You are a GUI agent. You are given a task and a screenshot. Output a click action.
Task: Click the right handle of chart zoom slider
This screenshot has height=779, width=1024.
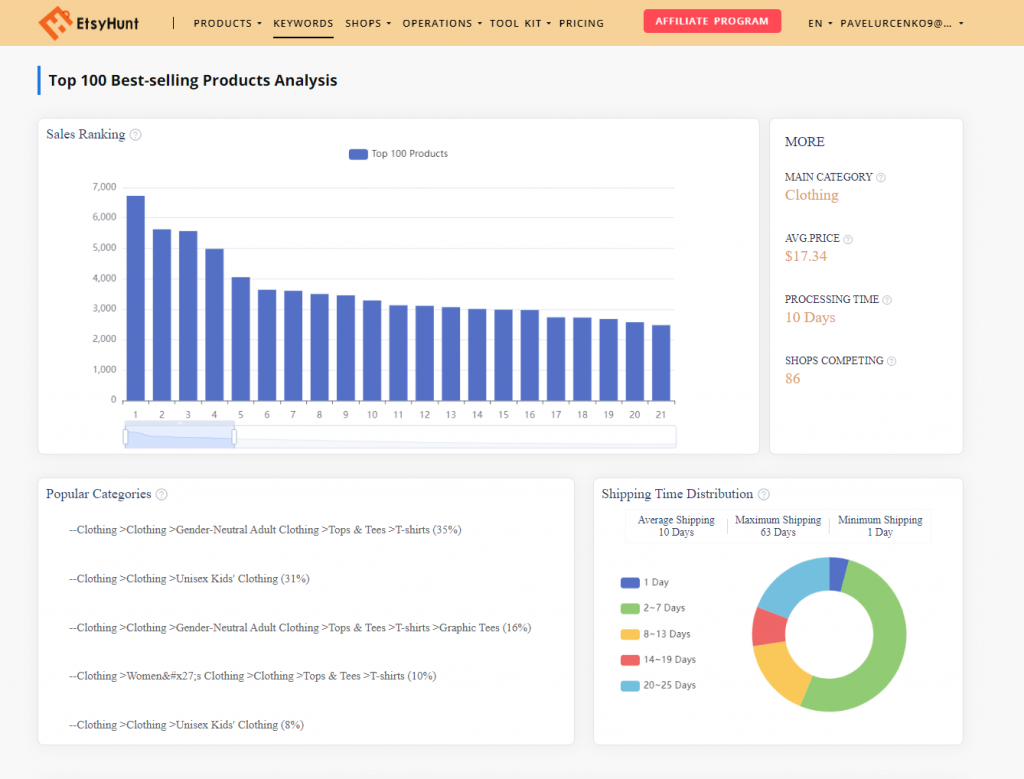tap(234, 437)
